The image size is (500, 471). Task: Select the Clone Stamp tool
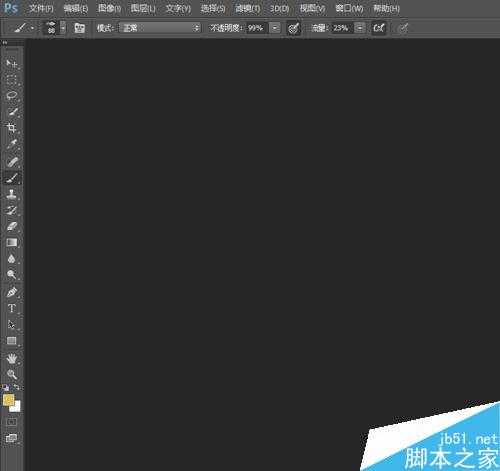[11, 194]
